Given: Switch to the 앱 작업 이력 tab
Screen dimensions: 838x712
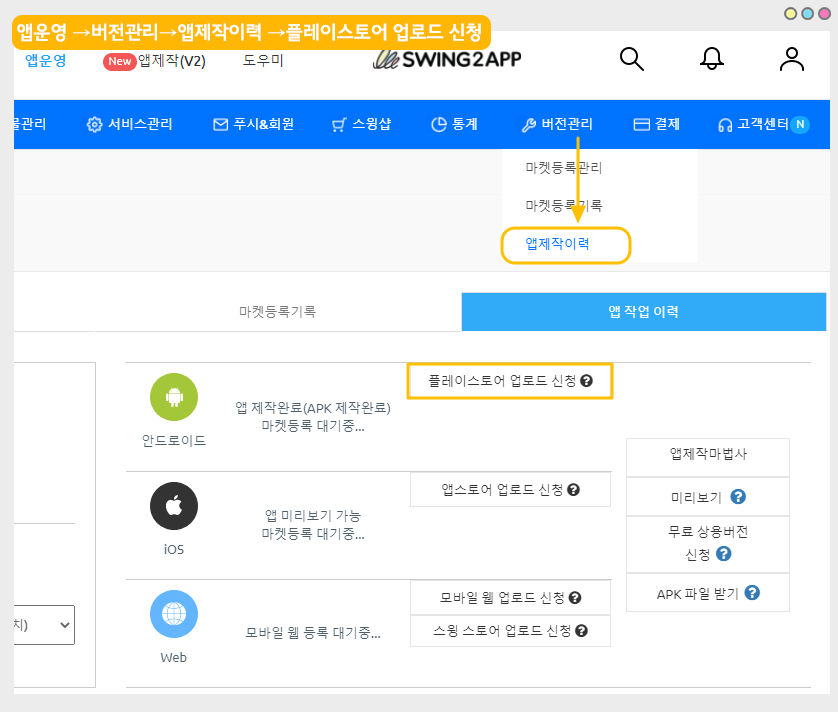Looking at the screenshot, I should (643, 312).
